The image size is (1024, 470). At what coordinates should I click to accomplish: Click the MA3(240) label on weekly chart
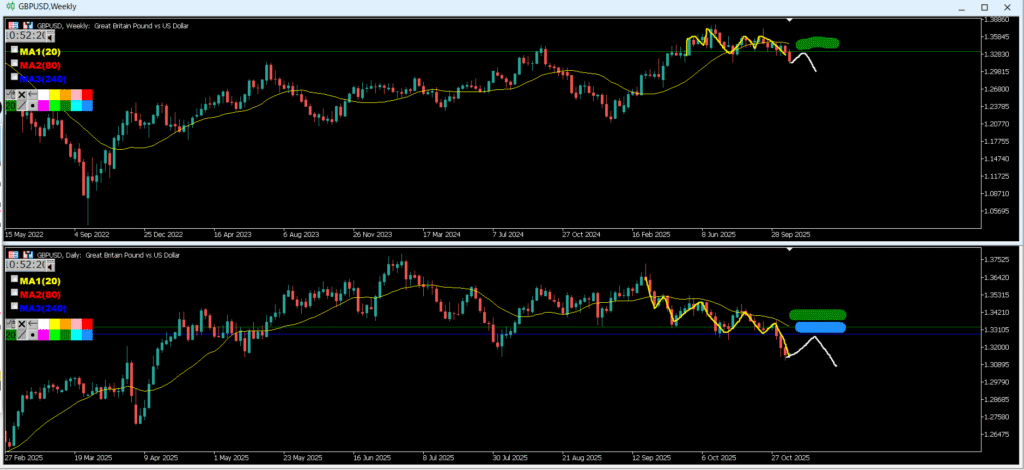pyautogui.click(x=41, y=77)
